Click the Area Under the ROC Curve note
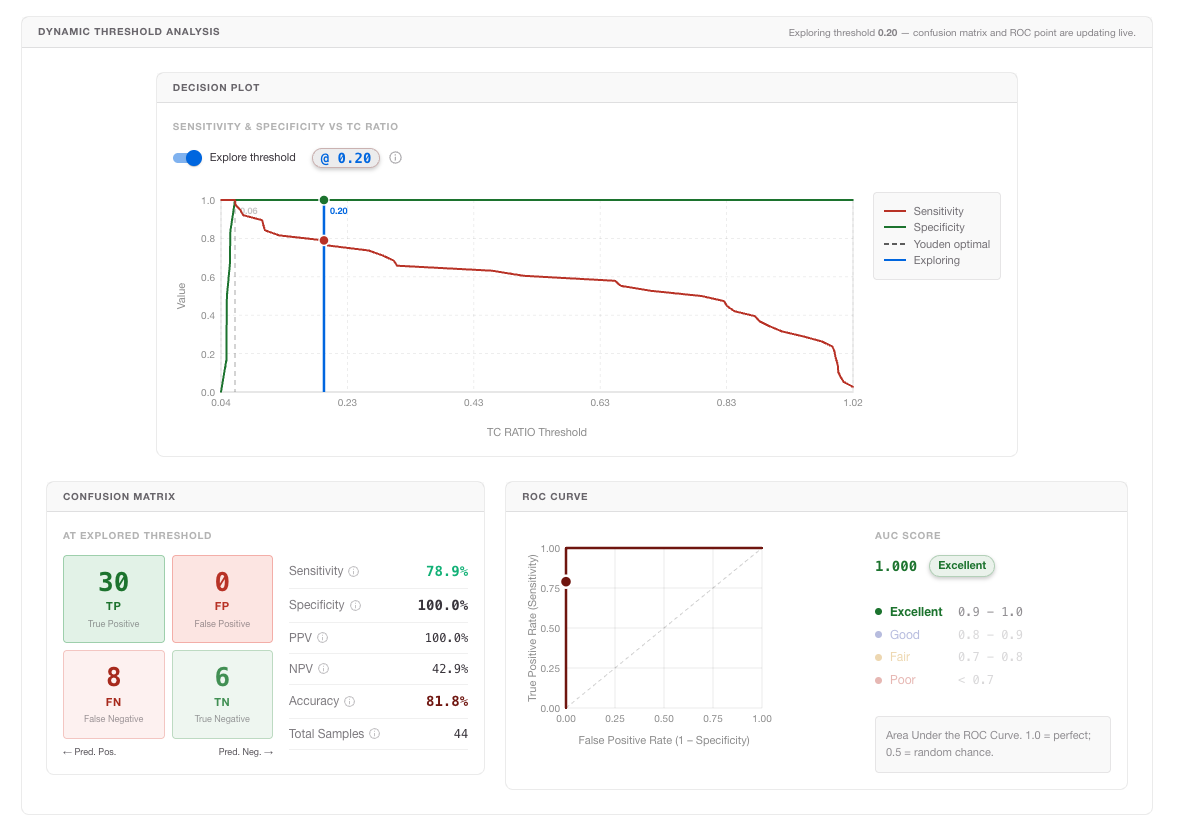This screenshot has height=836, width=1178. click(x=992, y=744)
